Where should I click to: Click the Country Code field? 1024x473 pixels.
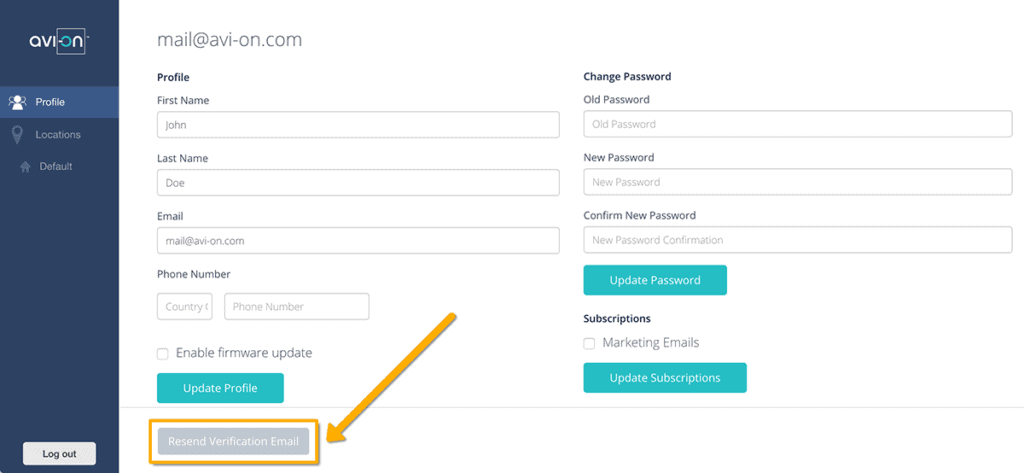[184, 307]
